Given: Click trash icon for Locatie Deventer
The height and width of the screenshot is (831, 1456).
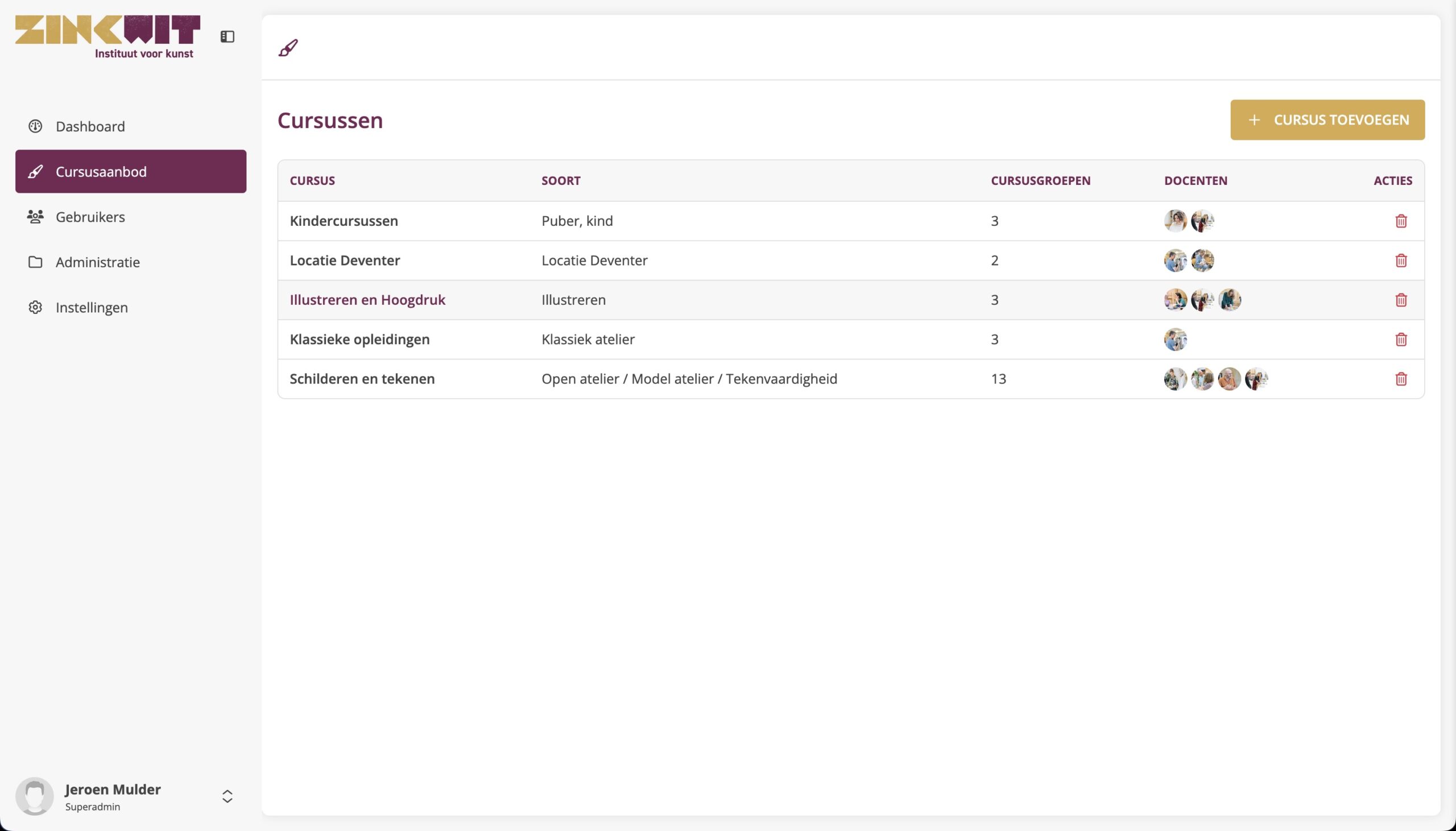Looking at the screenshot, I should click(1401, 261).
